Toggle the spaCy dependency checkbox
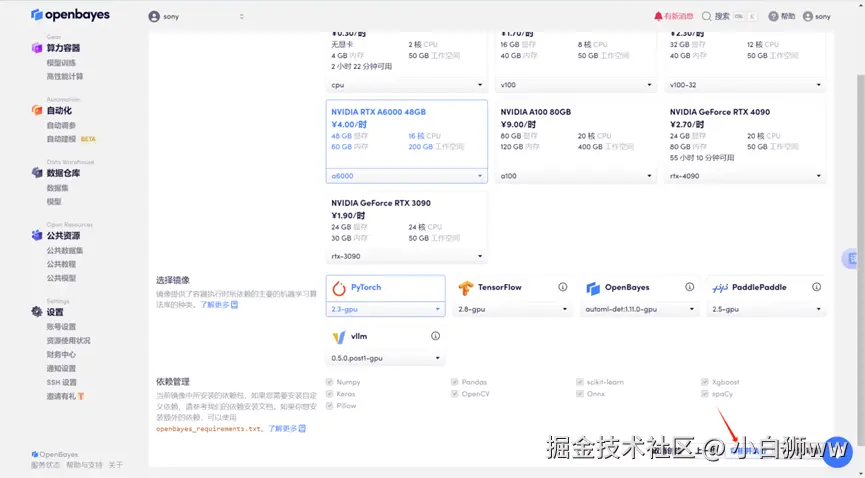 [x=705, y=394]
